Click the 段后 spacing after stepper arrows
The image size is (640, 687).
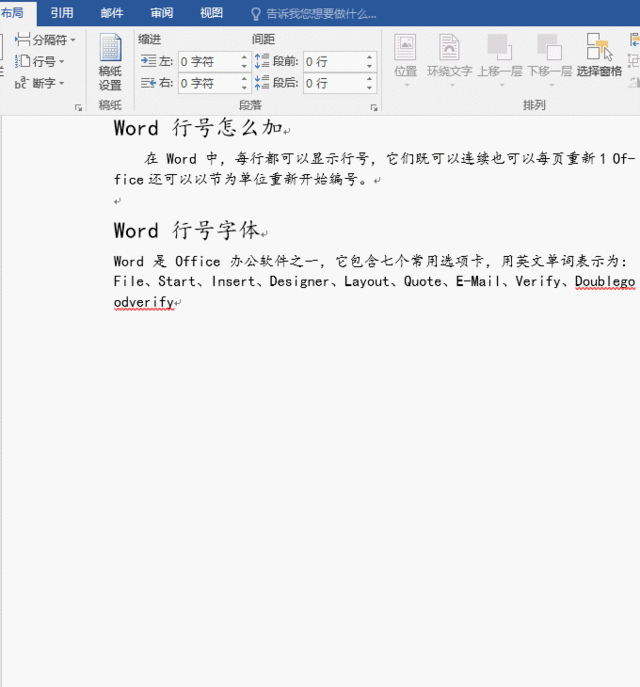coord(369,84)
